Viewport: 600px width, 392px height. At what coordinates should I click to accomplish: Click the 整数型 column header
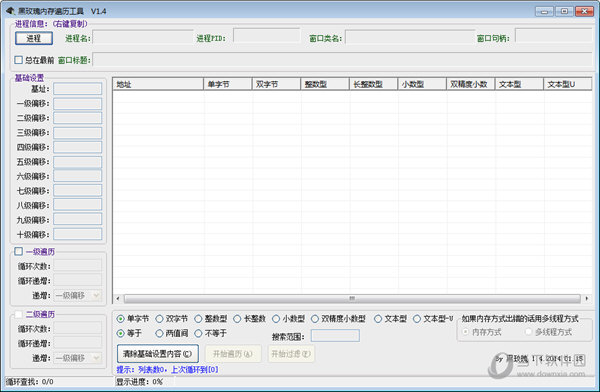[x=325, y=84]
